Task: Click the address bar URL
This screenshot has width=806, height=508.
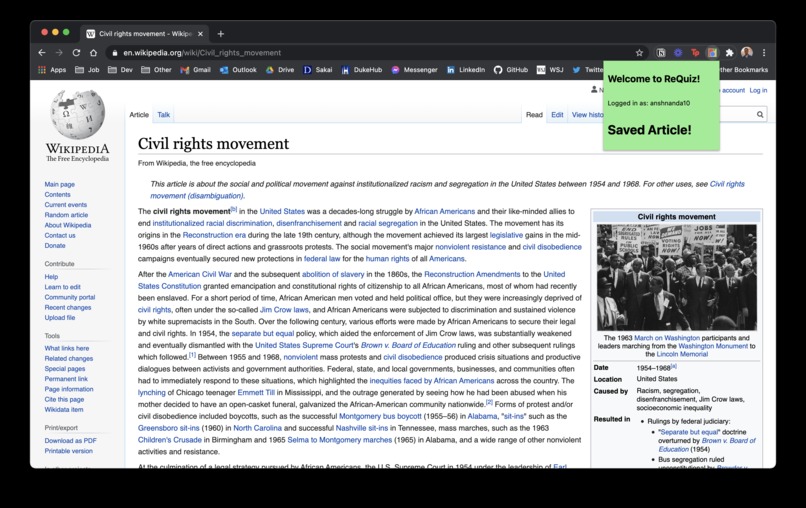Action: tap(202, 52)
